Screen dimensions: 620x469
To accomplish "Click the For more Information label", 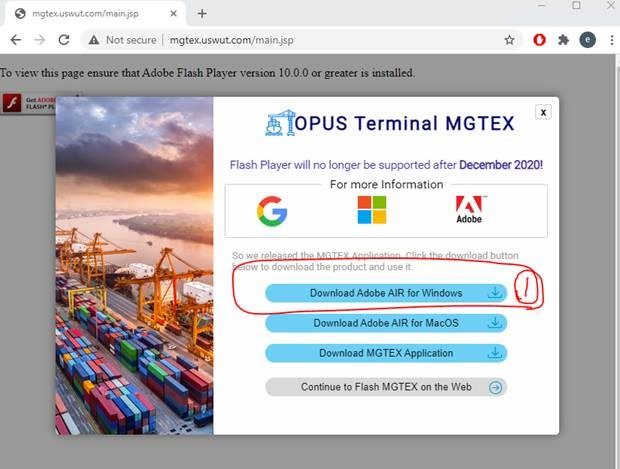I will 386,184.
